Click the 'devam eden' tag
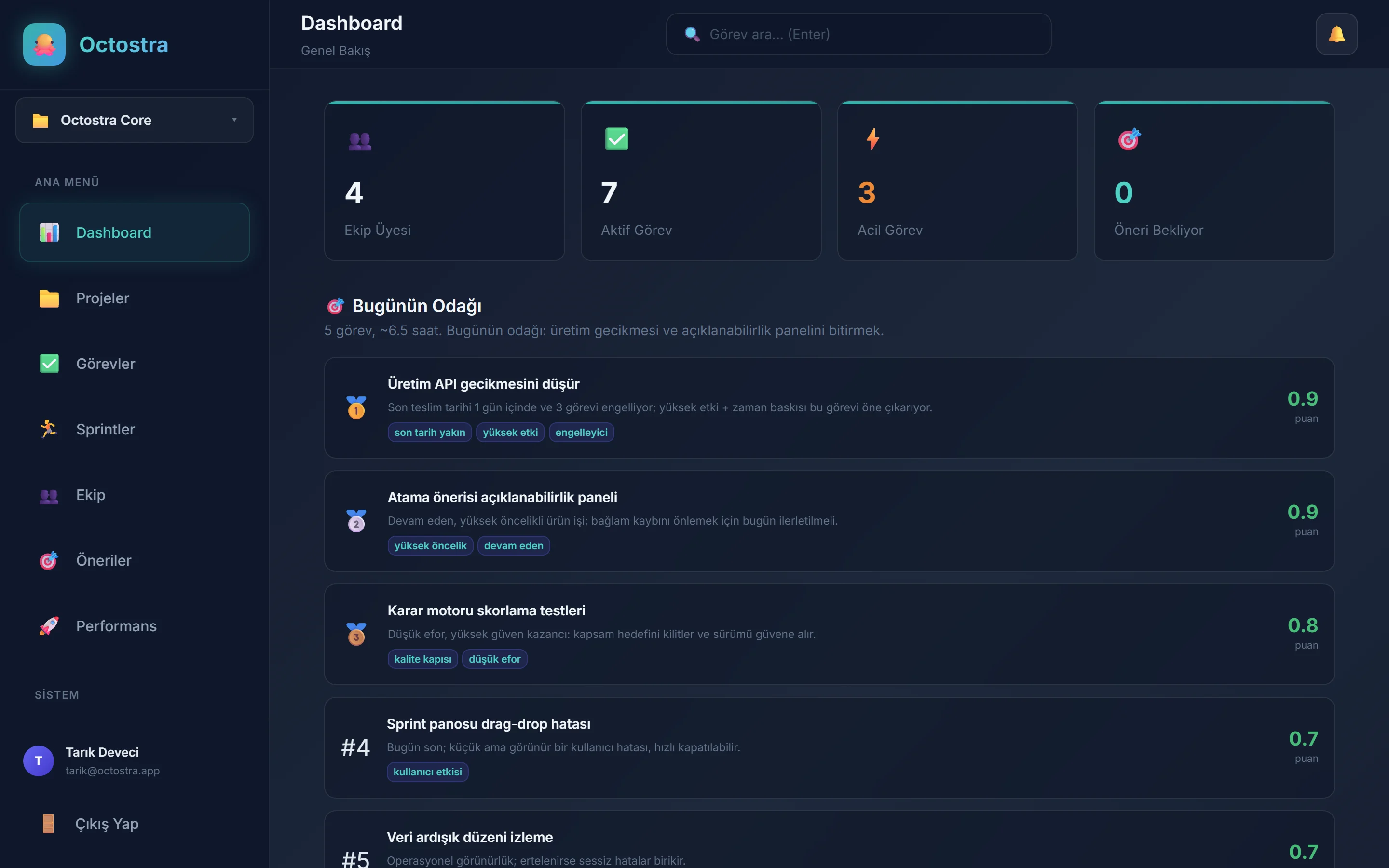 [513, 545]
